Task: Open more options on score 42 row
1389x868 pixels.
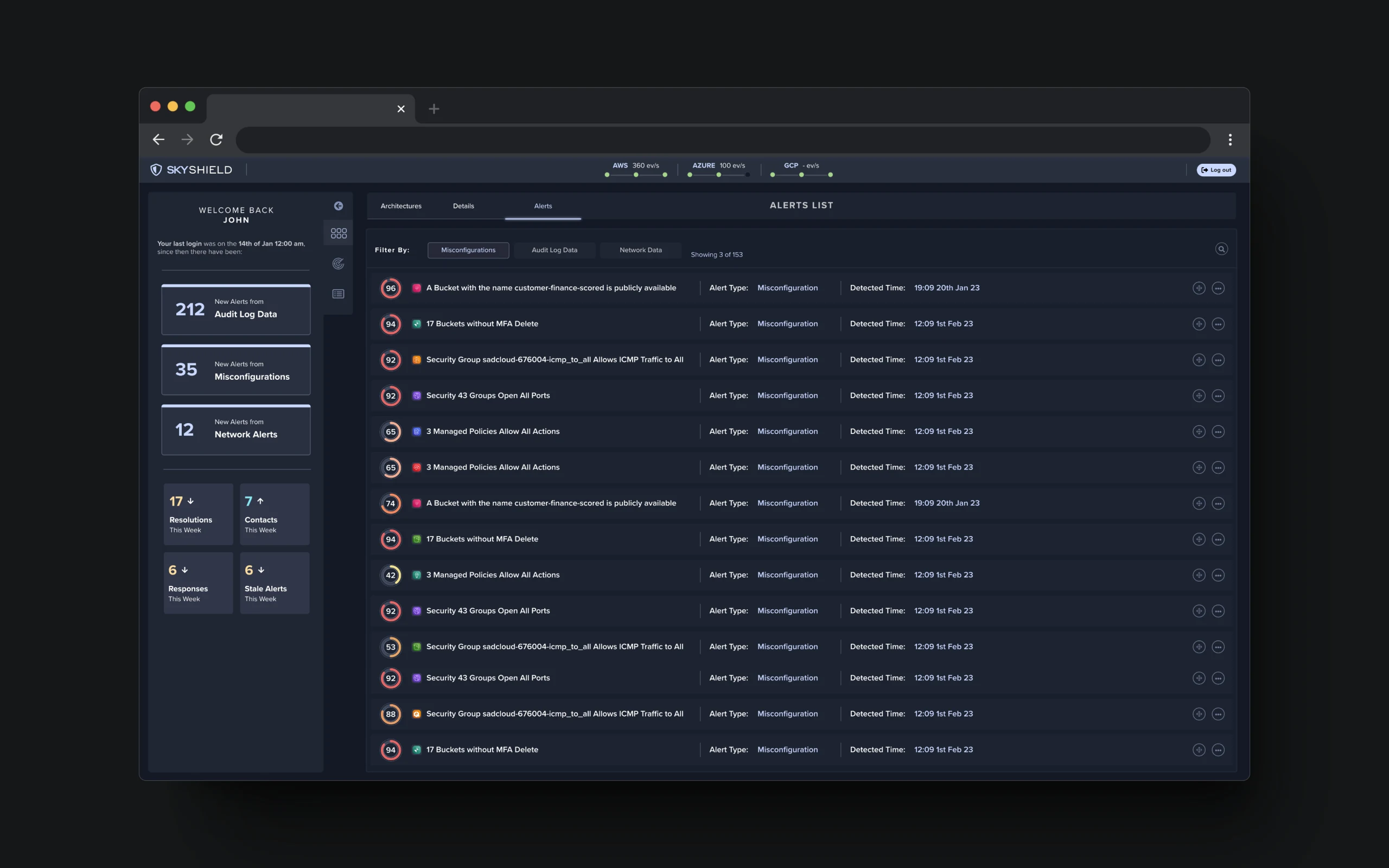Action: tap(1218, 575)
